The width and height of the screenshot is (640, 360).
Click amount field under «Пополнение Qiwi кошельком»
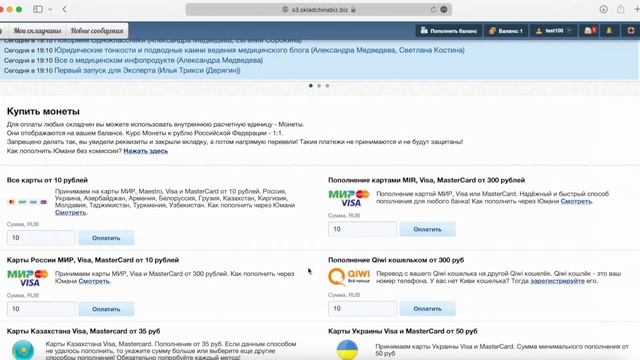pyautogui.click(x=362, y=309)
